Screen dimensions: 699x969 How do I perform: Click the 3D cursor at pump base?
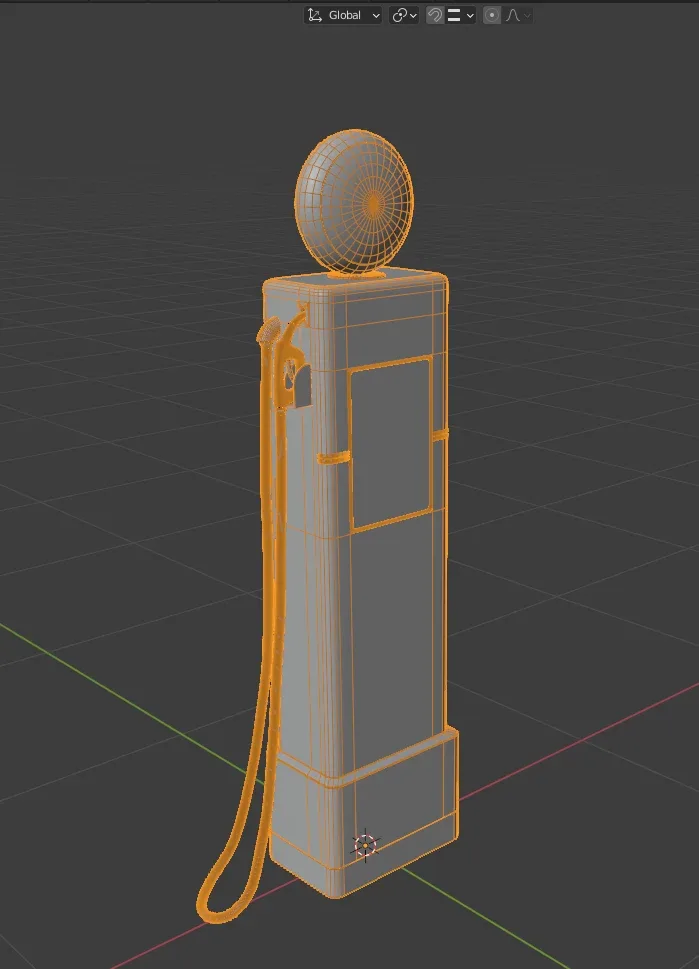[365, 845]
